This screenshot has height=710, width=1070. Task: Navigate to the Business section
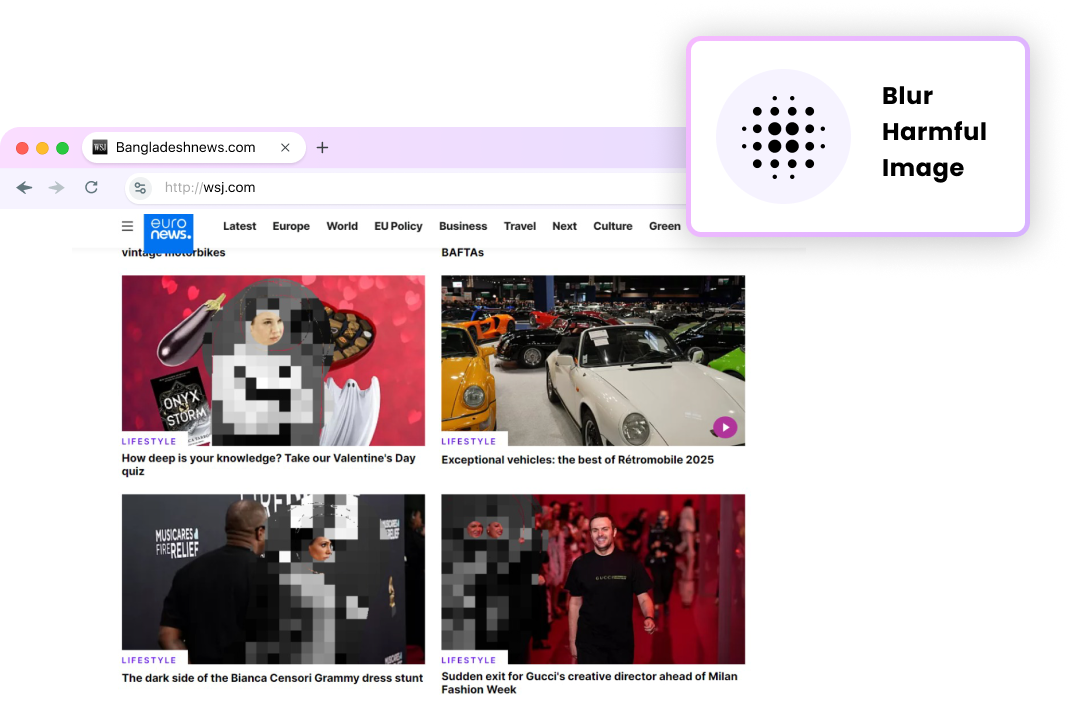(x=462, y=226)
